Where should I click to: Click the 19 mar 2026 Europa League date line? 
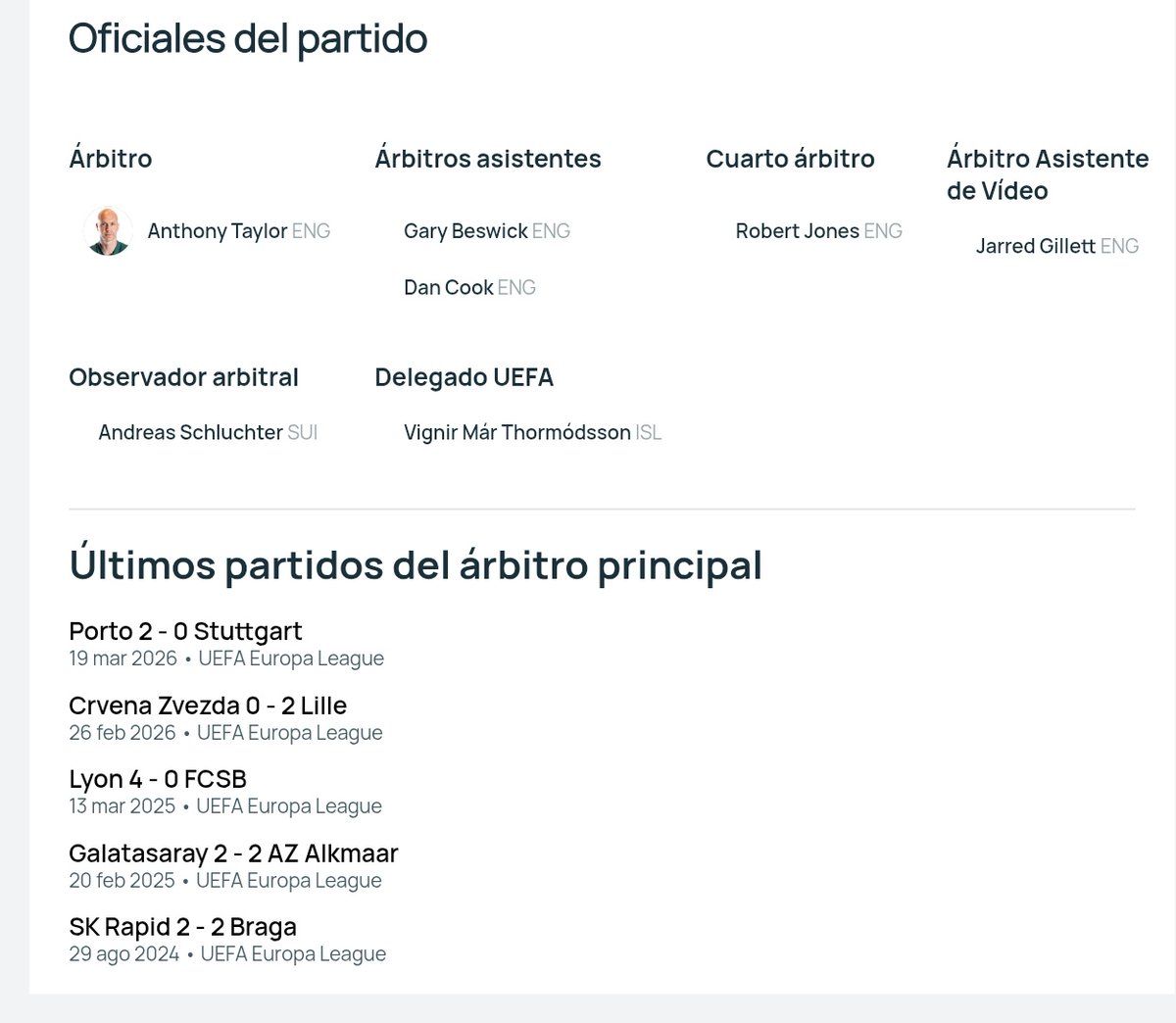click(x=226, y=658)
